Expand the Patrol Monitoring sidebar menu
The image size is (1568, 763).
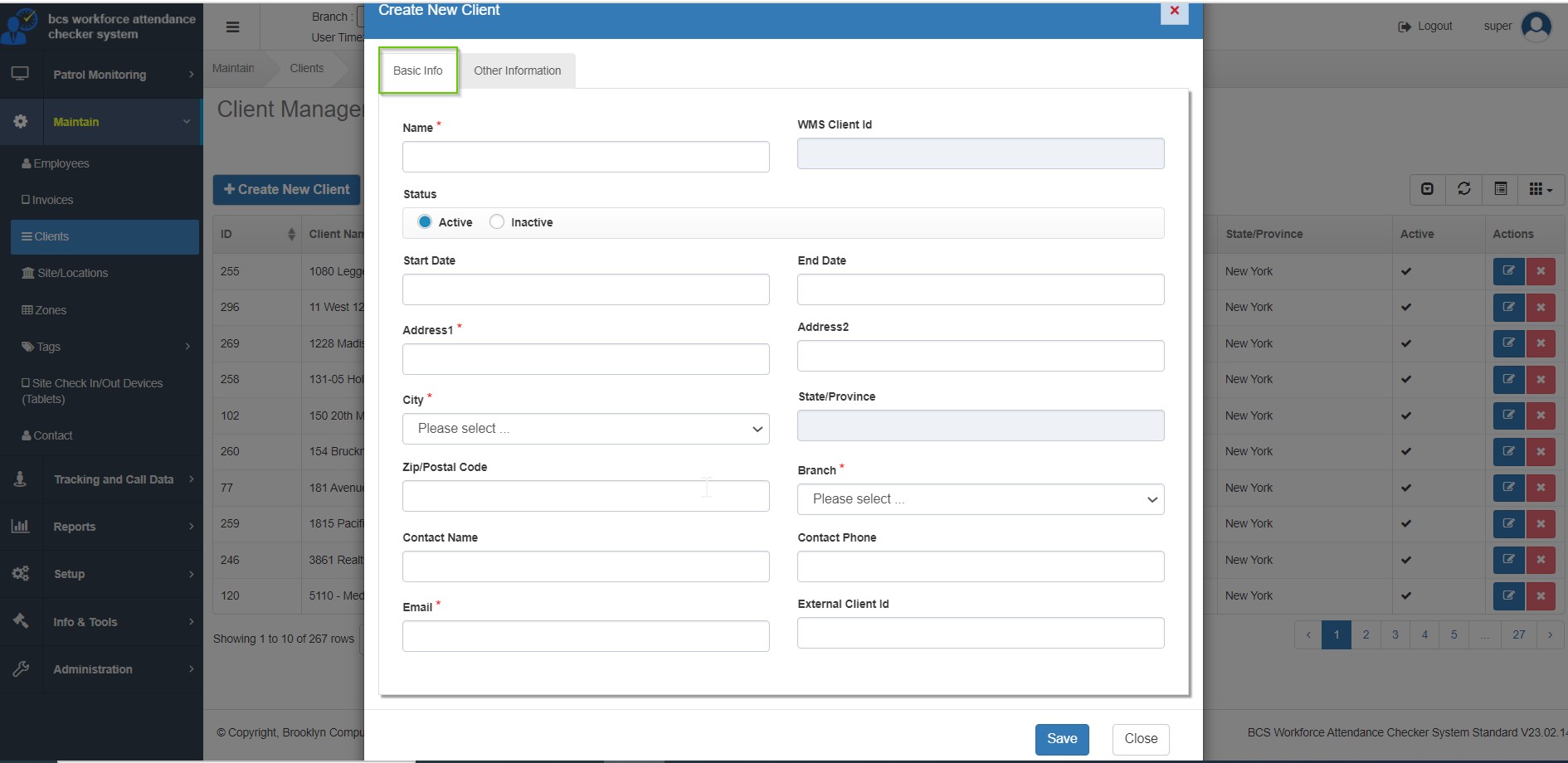(x=101, y=75)
